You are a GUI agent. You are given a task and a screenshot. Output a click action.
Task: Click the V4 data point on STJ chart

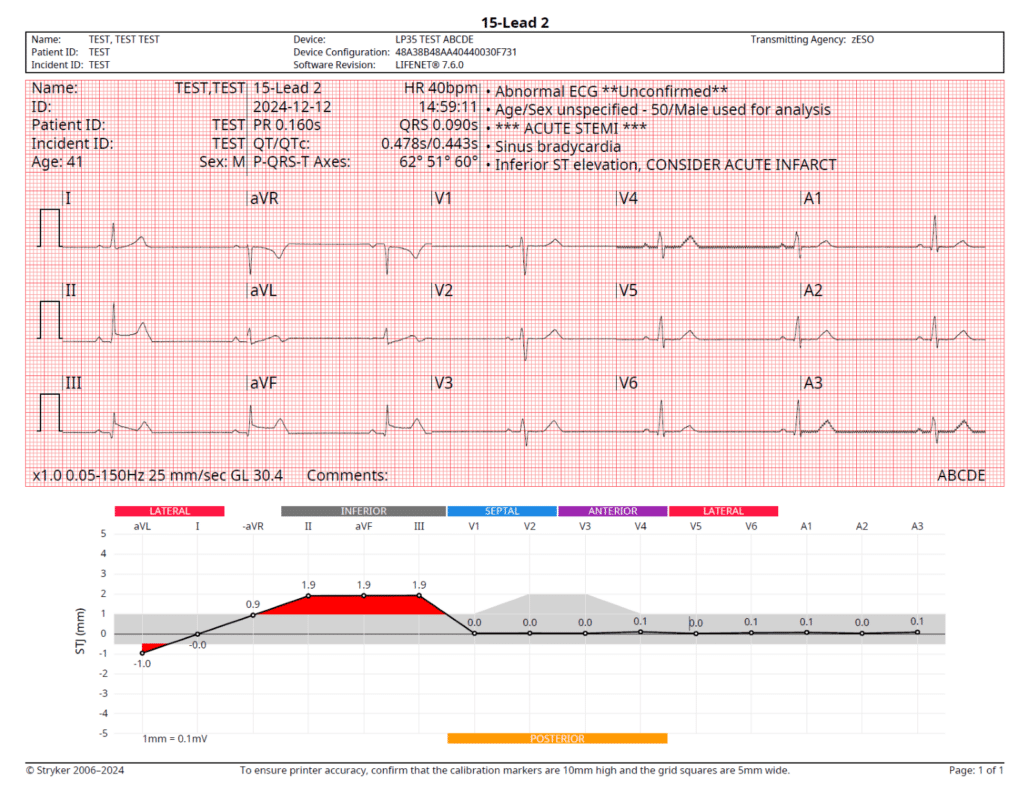640,631
